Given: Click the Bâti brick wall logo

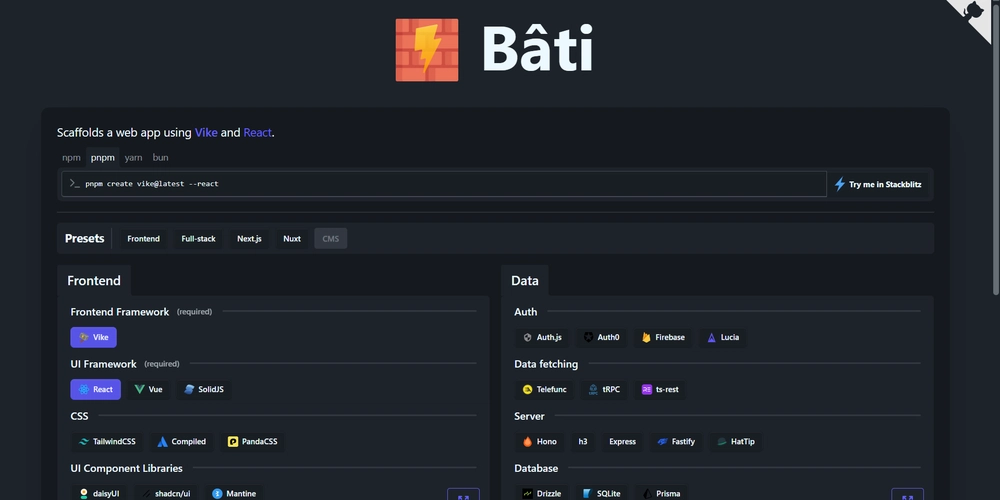Looking at the screenshot, I should click(x=427, y=50).
